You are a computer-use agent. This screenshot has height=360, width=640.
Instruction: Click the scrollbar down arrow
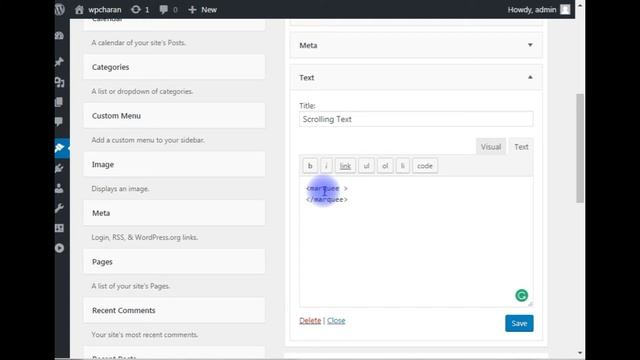(580, 353)
